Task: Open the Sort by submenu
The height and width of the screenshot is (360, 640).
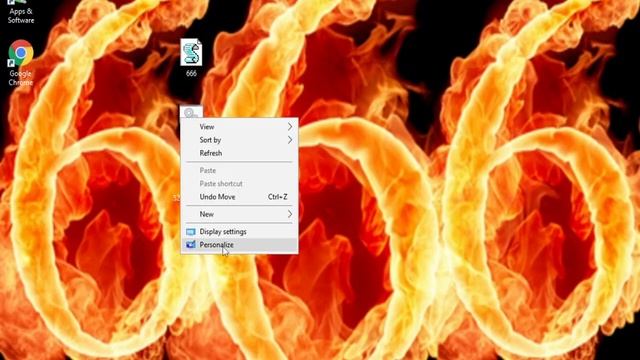Action: [x=239, y=140]
